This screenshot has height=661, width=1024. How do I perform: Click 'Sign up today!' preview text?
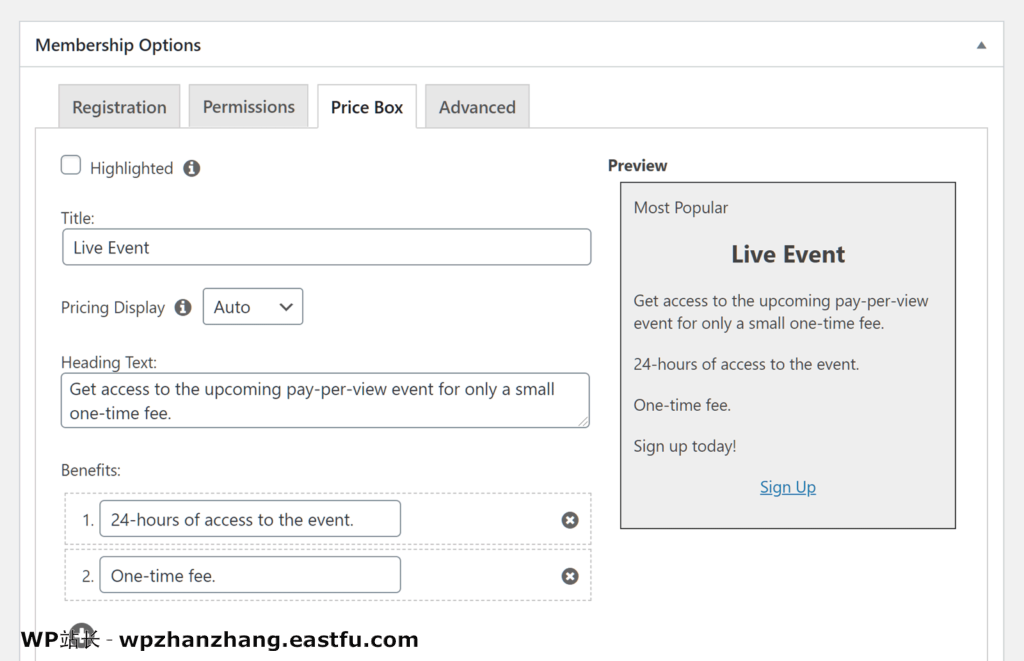click(x=684, y=446)
